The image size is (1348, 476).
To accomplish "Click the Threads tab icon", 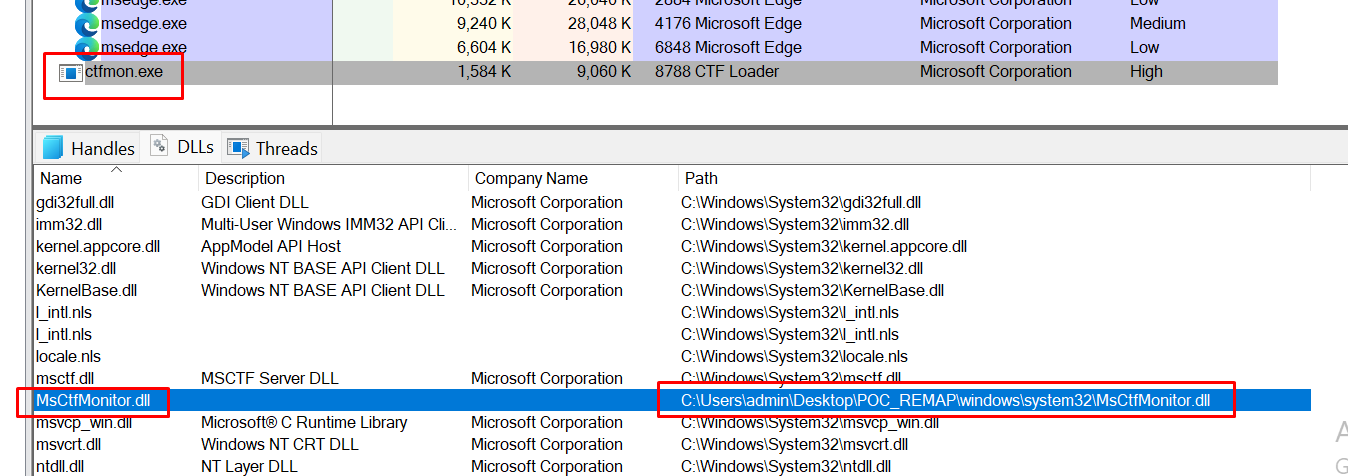I will point(238,148).
